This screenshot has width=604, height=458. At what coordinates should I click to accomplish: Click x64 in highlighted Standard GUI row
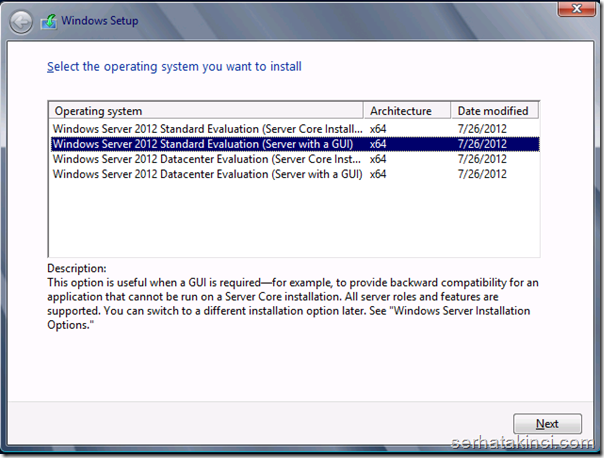(378, 144)
